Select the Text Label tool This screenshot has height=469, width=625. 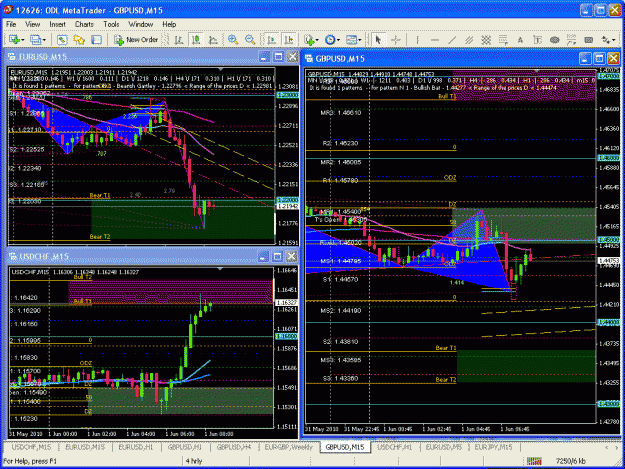pos(537,39)
